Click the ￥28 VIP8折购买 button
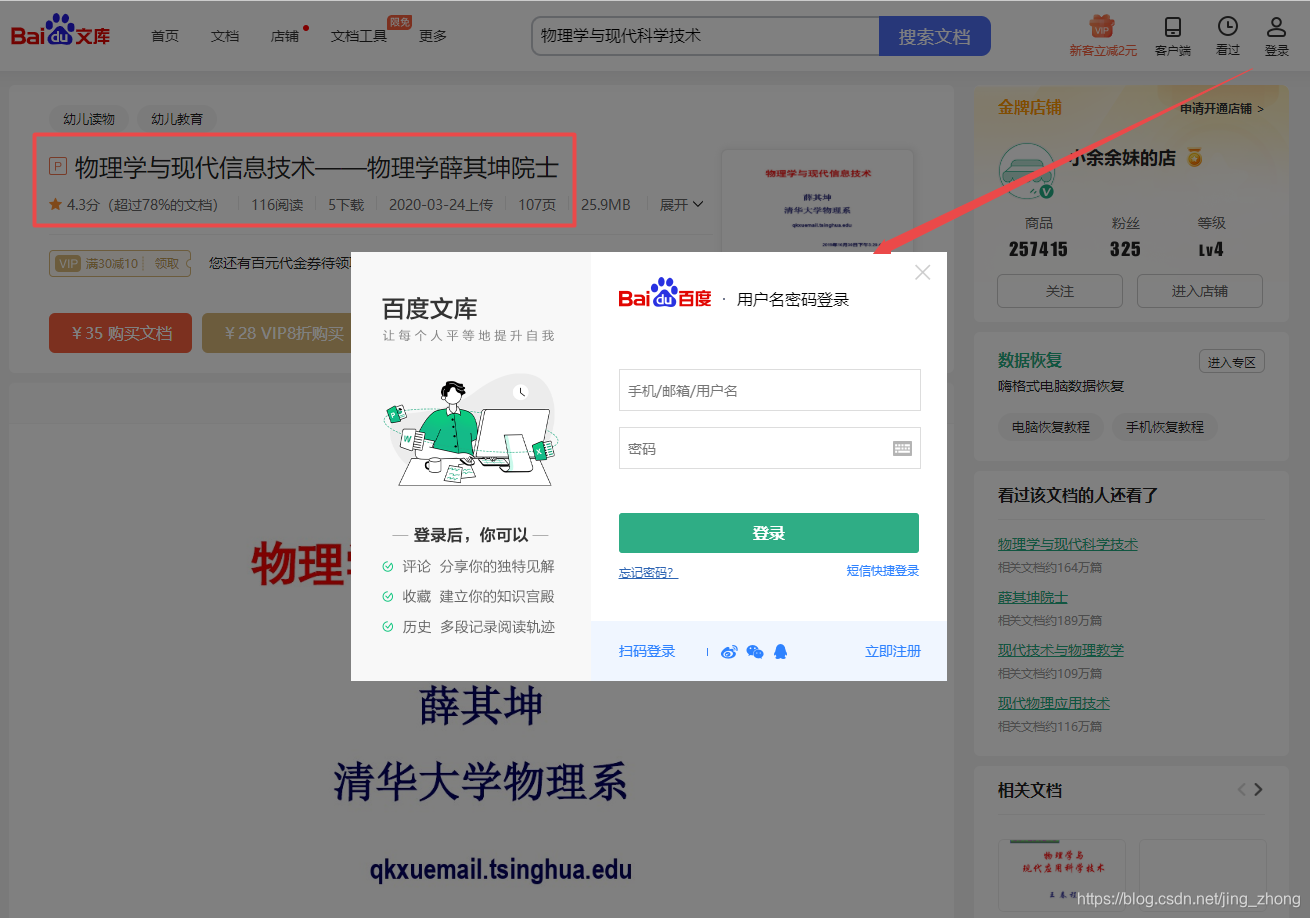This screenshot has height=918, width=1310. coord(276,333)
